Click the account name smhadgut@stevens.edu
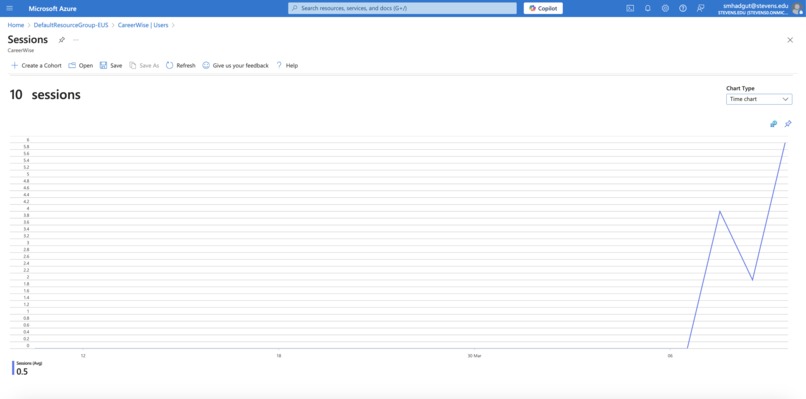 pos(755,6)
